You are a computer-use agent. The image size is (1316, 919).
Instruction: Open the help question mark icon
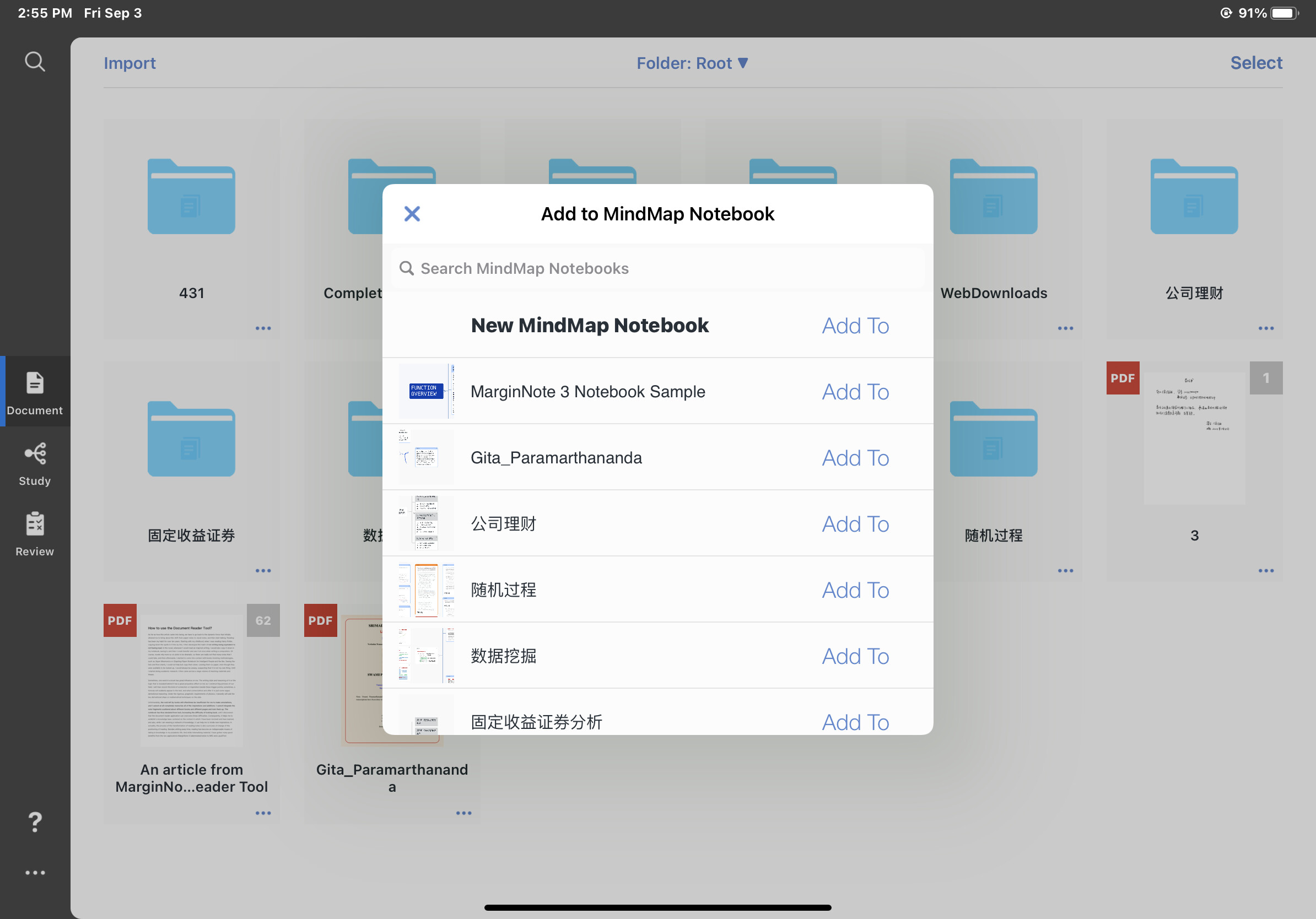(35, 822)
